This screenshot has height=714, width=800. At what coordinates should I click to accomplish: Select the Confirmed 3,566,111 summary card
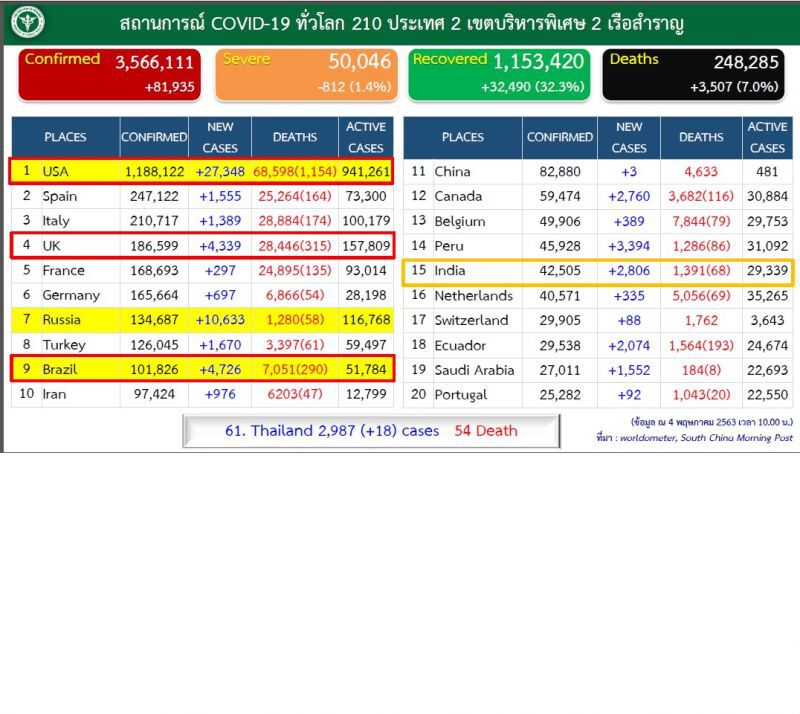click(109, 74)
